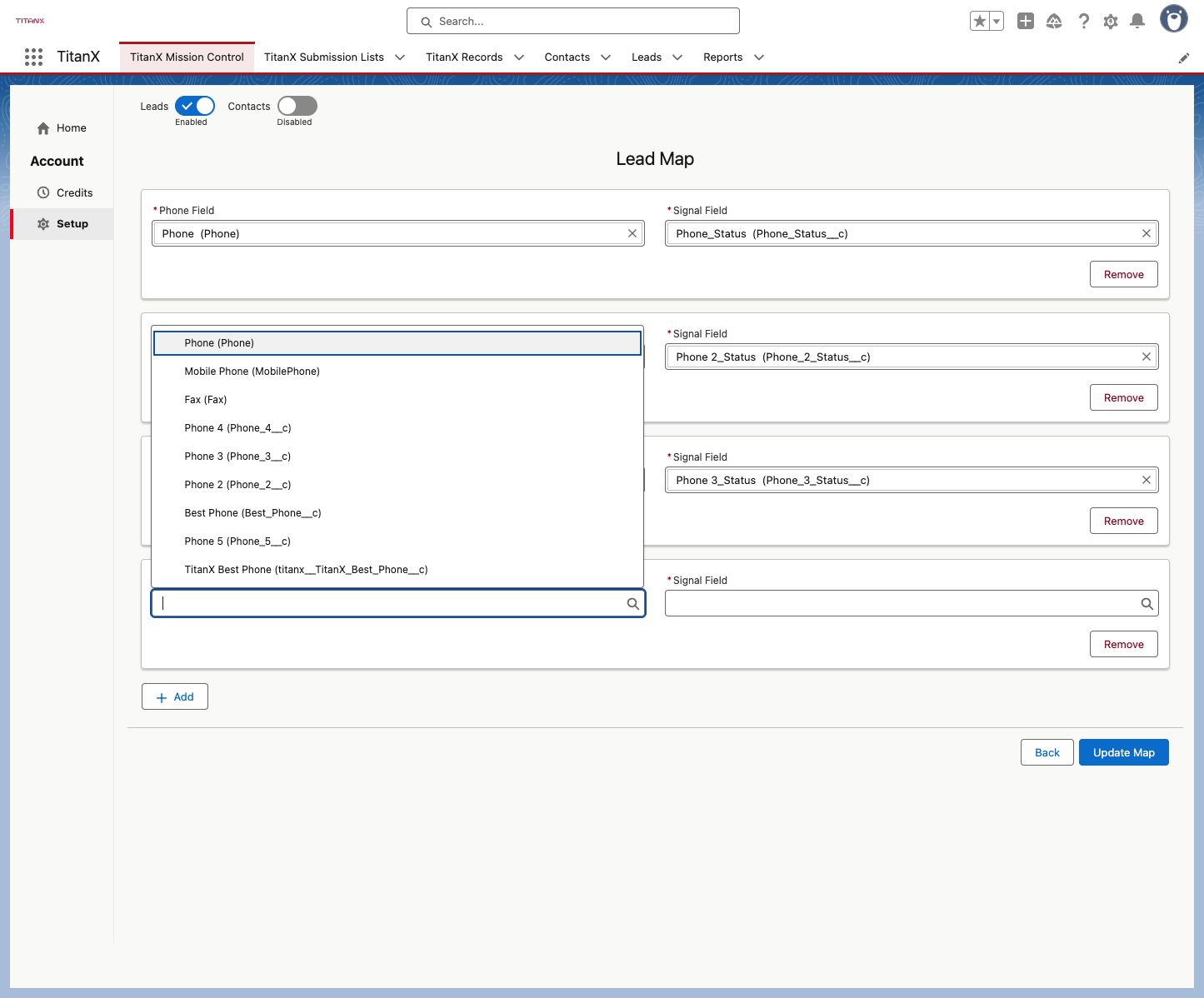
Task: Choose Mobile Phone (MobilePhone) option
Action: click(397, 372)
